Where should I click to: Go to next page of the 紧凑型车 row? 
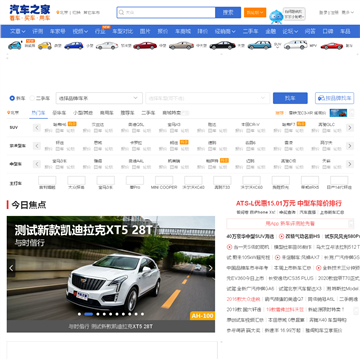coord(350,146)
